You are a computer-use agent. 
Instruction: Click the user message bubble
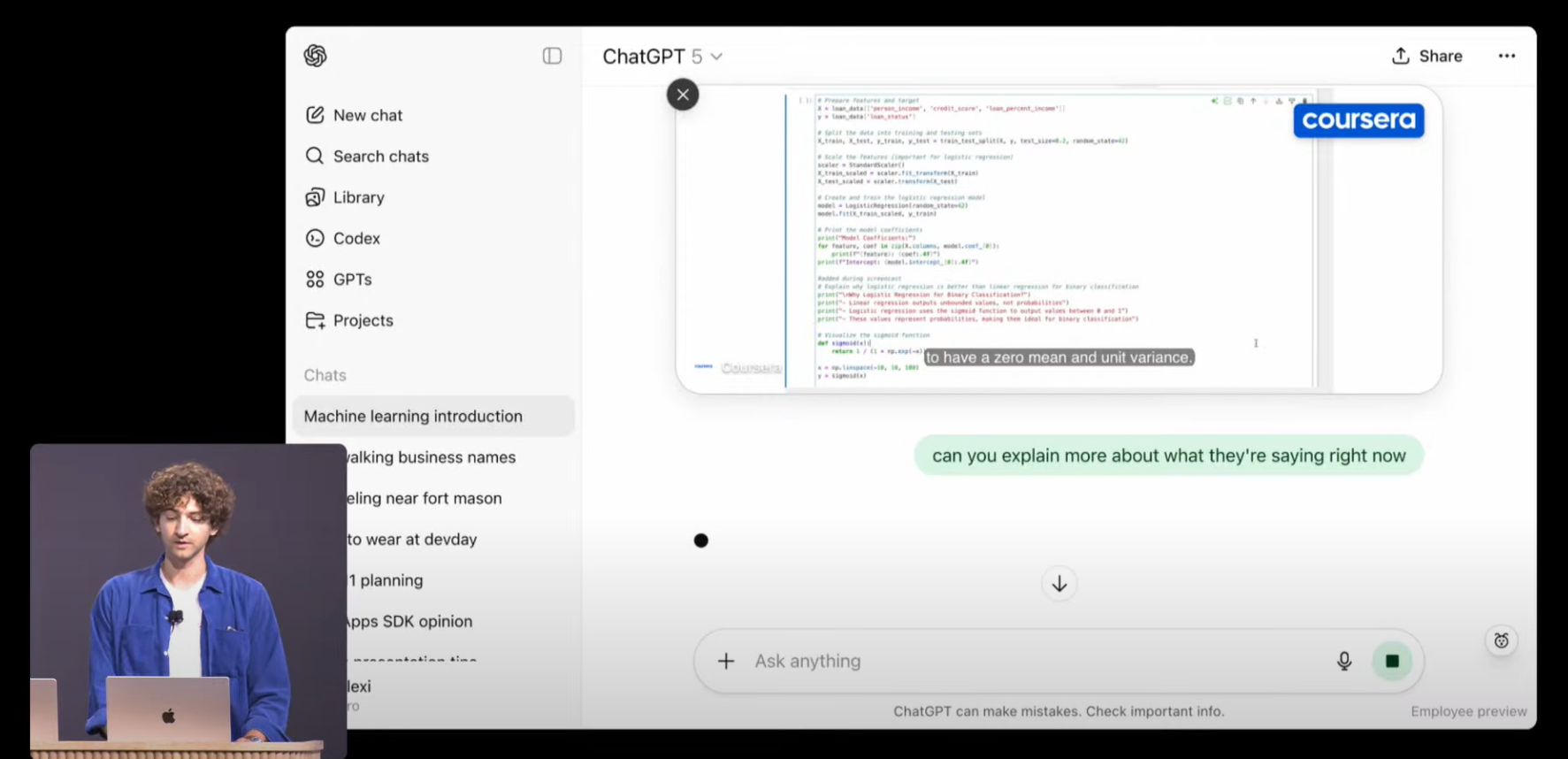[x=1168, y=456]
